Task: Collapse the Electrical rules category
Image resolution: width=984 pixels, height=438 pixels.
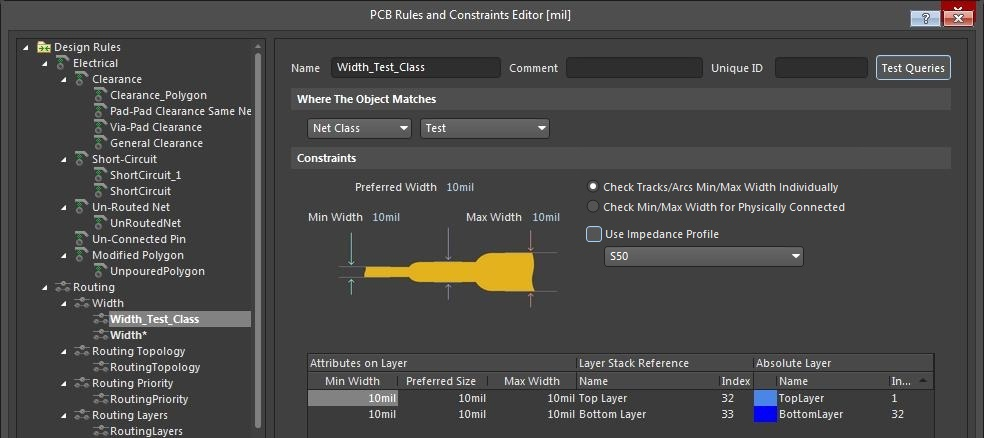Action: point(44,63)
